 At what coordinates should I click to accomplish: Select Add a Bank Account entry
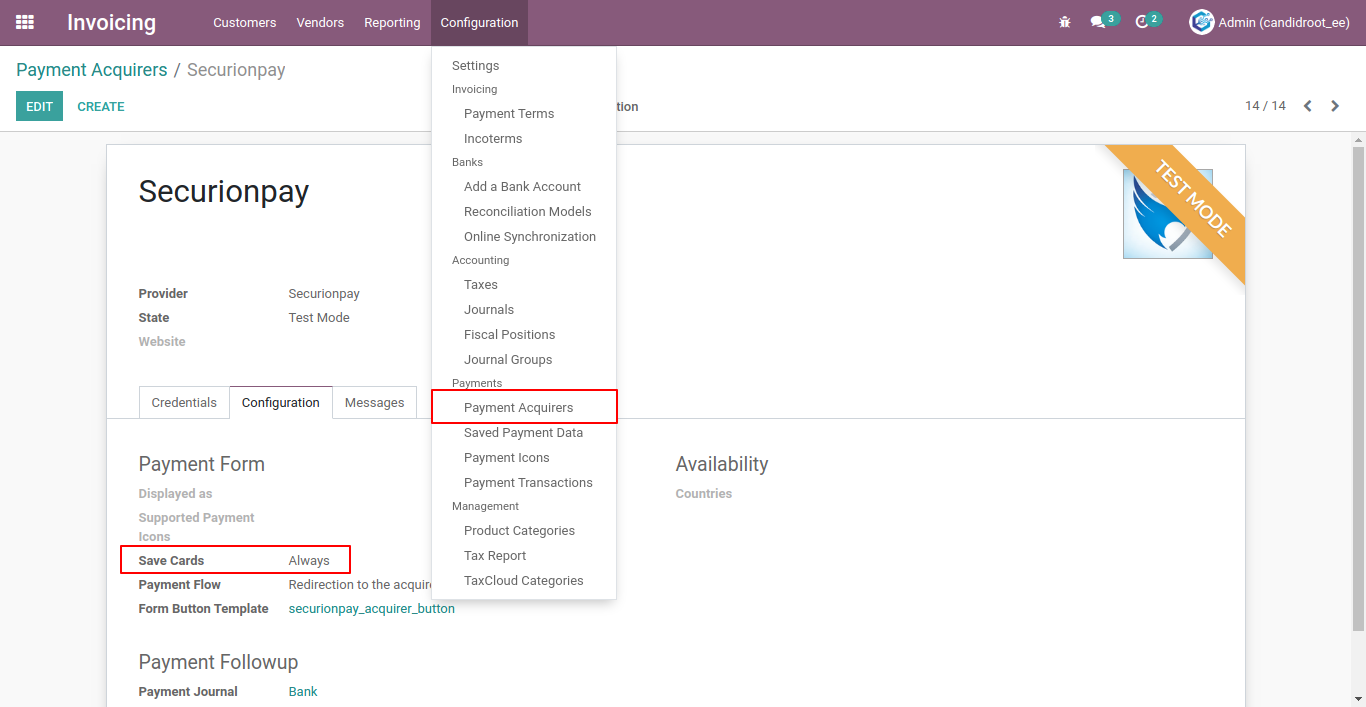tap(522, 187)
